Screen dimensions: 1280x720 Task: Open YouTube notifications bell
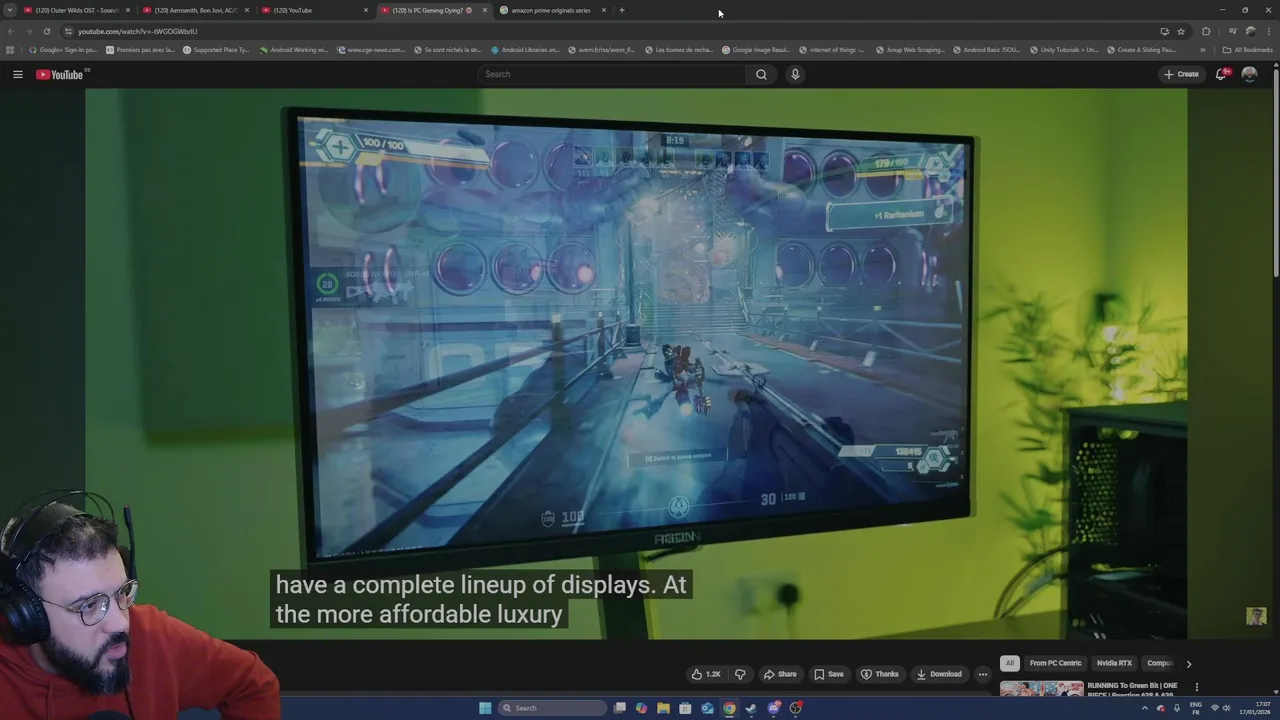coord(1221,74)
